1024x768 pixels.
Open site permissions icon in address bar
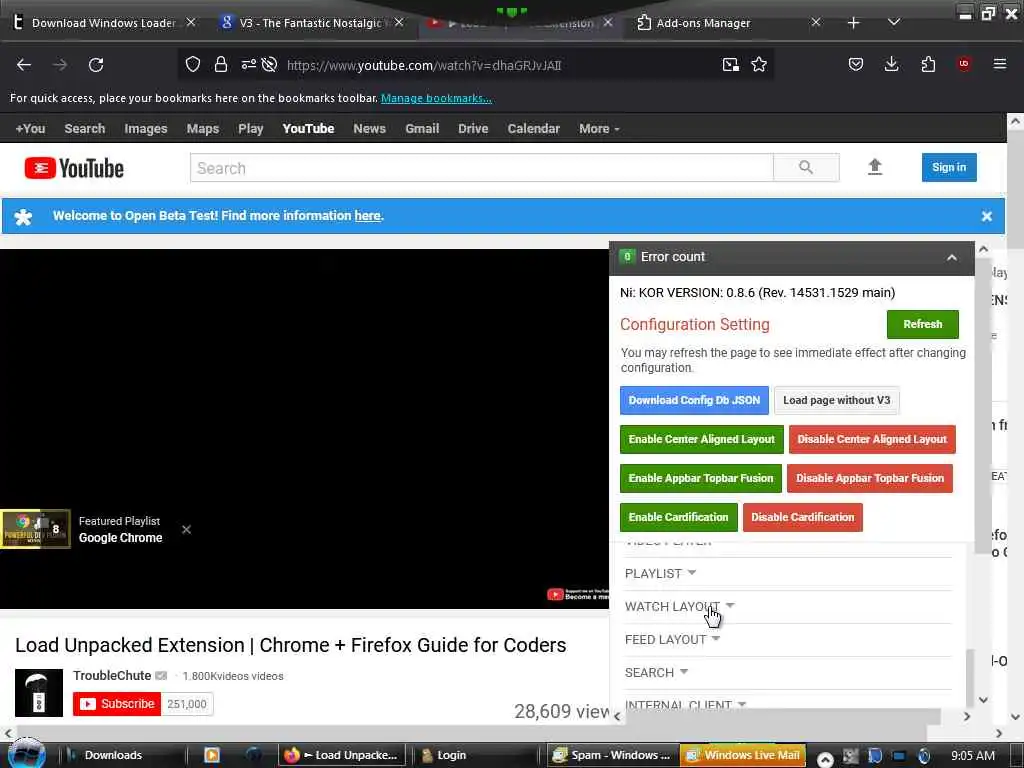pos(248,64)
